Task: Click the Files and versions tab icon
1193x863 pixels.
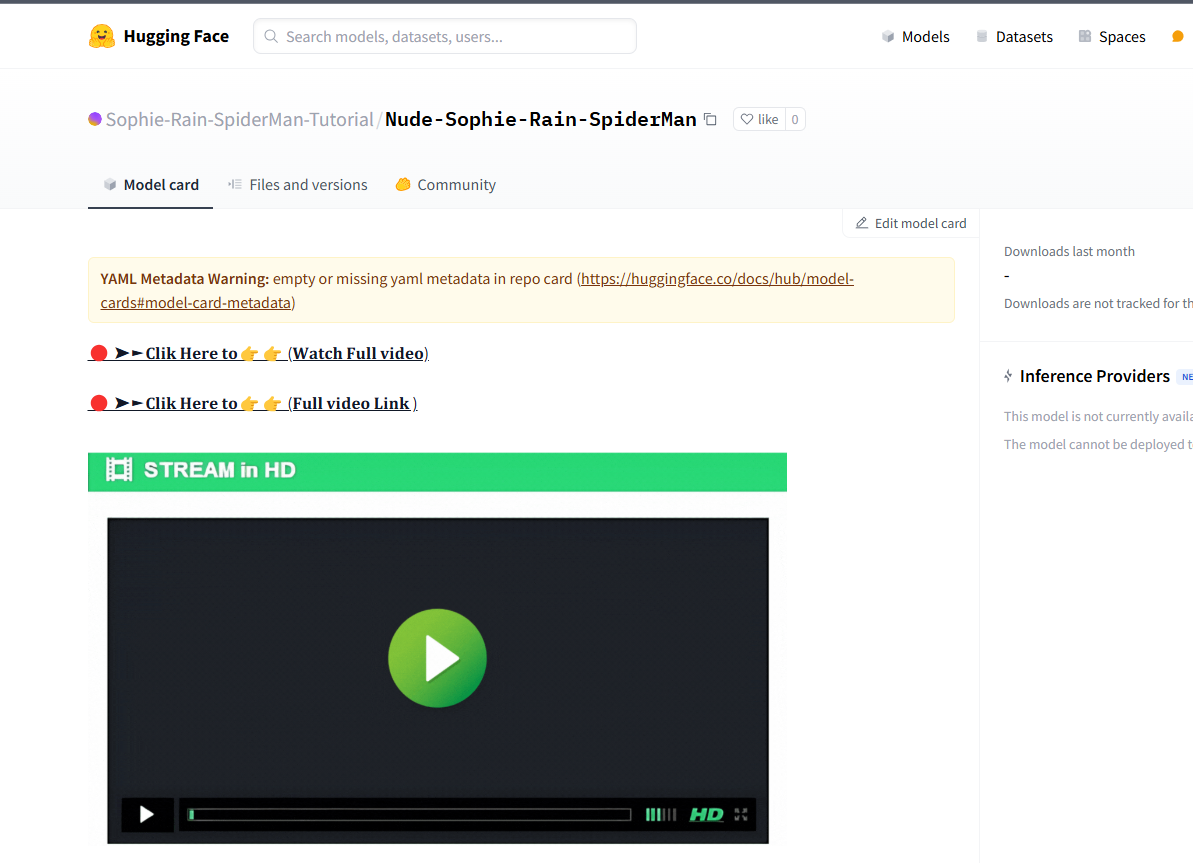Action: point(235,184)
